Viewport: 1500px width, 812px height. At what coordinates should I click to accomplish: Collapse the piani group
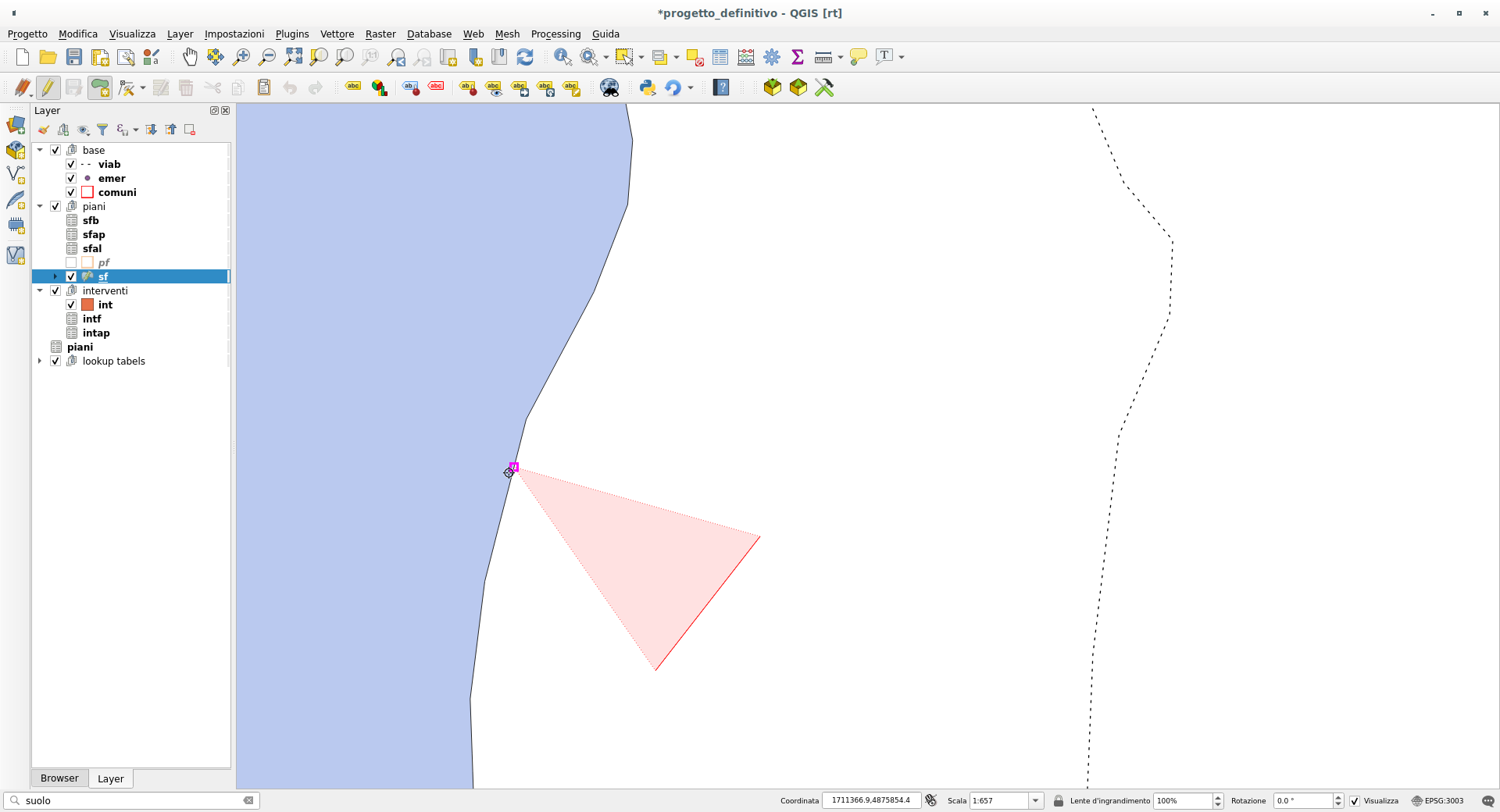click(40, 206)
